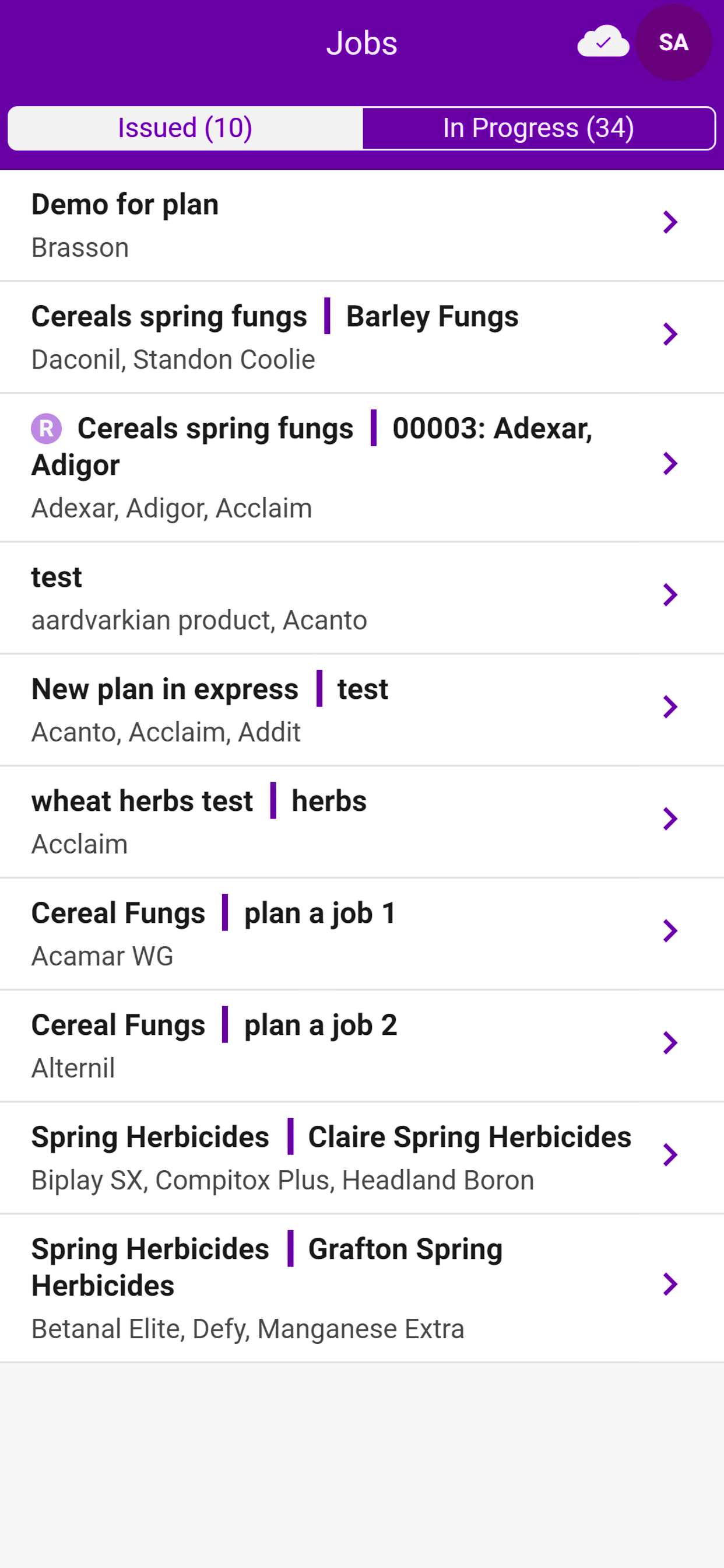The image size is (724, 1568).
Task: Tap the arrow next to test job
Action: click(670, 594)
